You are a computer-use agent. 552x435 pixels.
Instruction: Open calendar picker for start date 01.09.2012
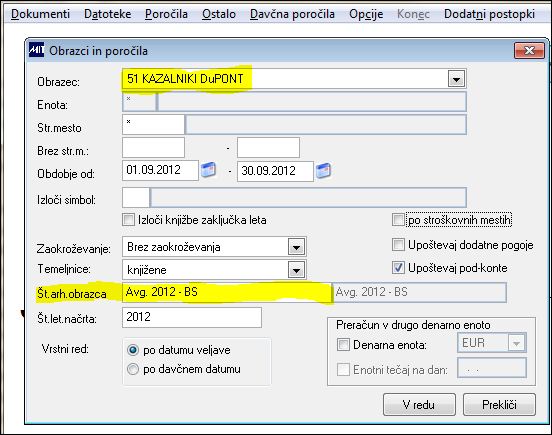[x=208, y=170]
